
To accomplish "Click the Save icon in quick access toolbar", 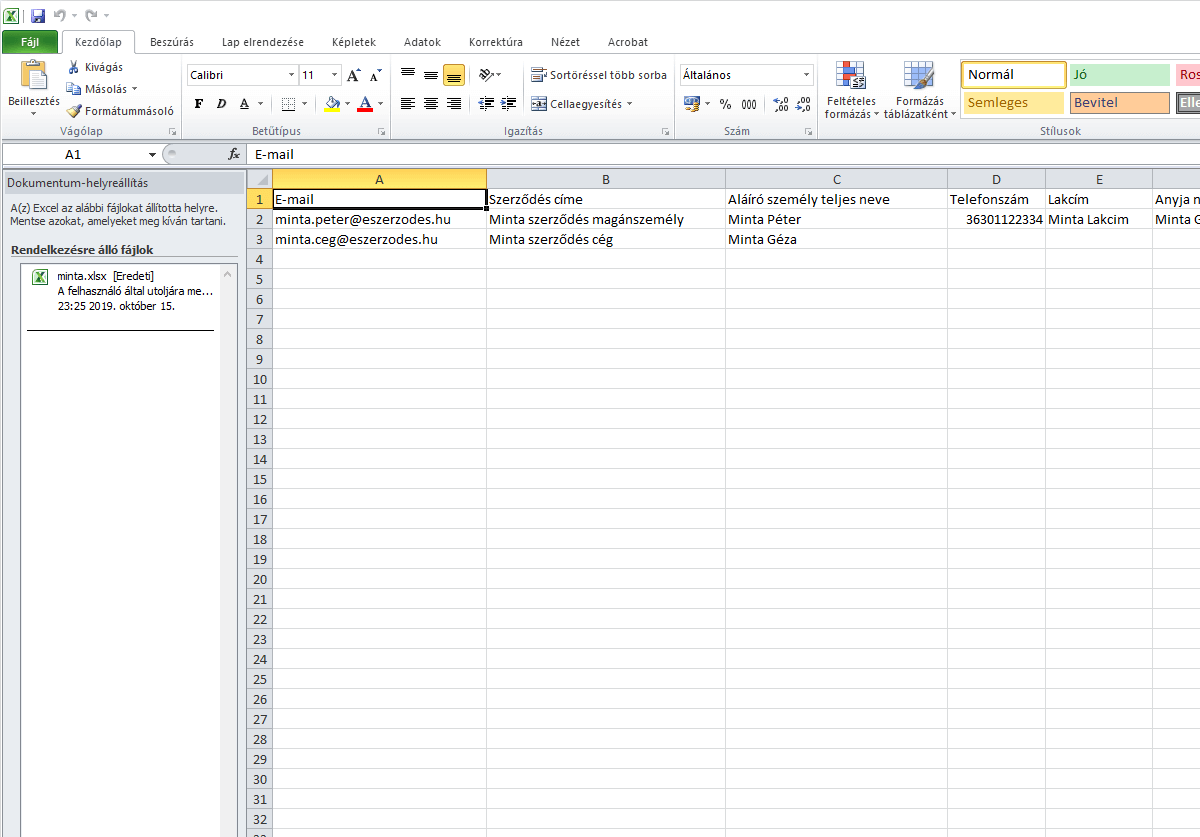I will (x=38, y=16).
